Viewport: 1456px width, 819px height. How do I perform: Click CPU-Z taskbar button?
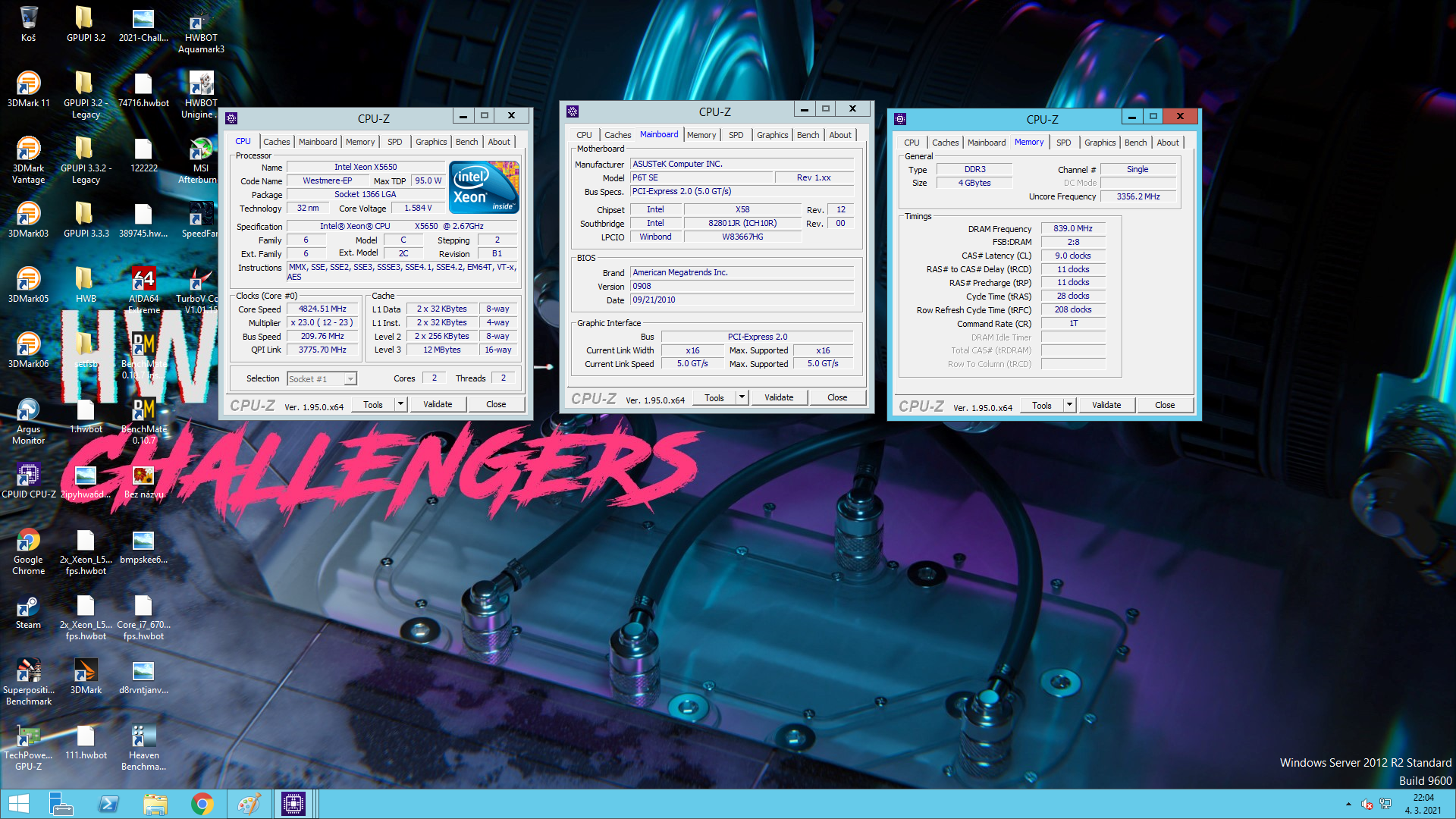[293, 804]
